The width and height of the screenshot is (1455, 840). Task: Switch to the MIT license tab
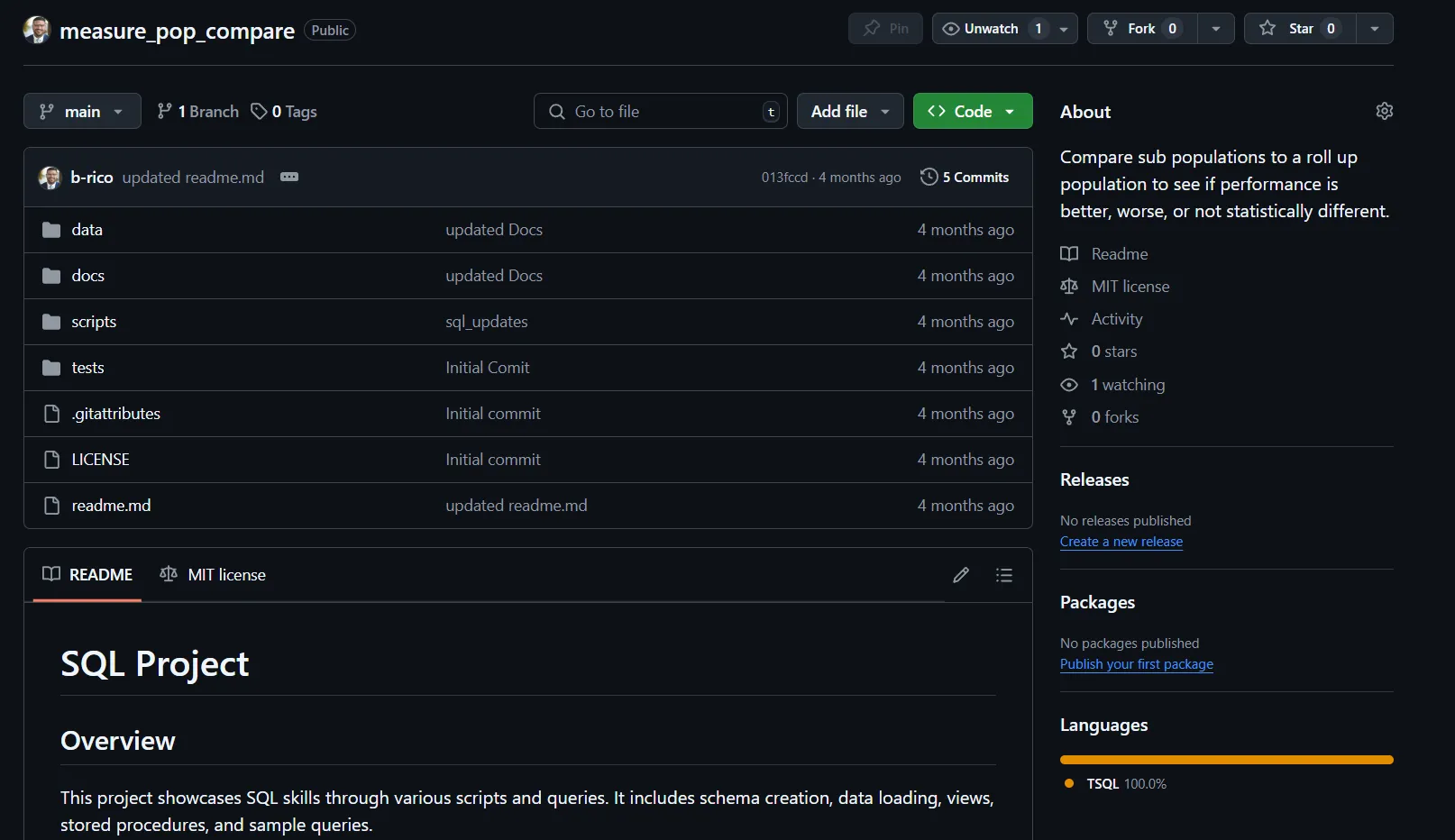213,575
